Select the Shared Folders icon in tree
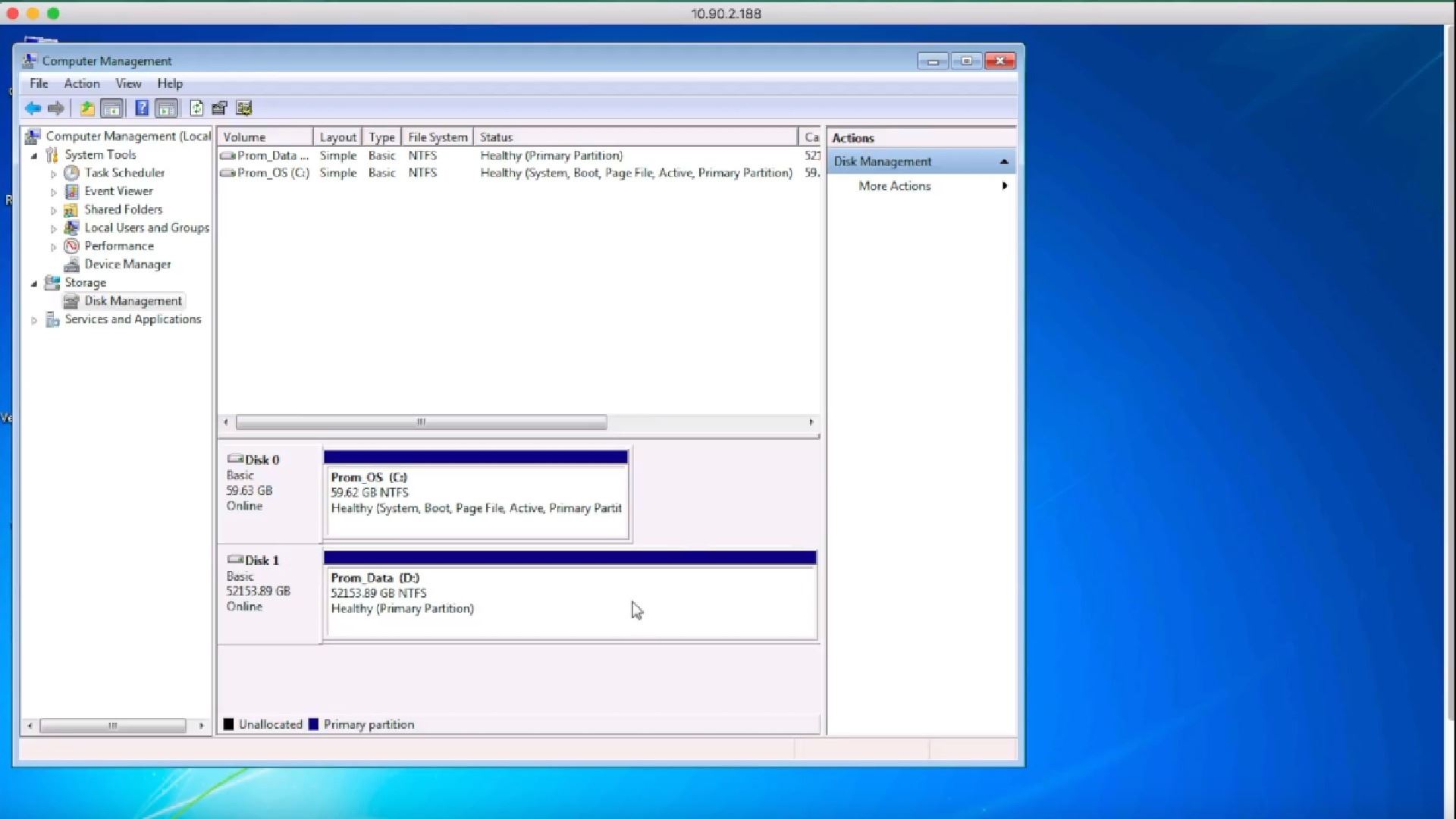 (71, 209)
